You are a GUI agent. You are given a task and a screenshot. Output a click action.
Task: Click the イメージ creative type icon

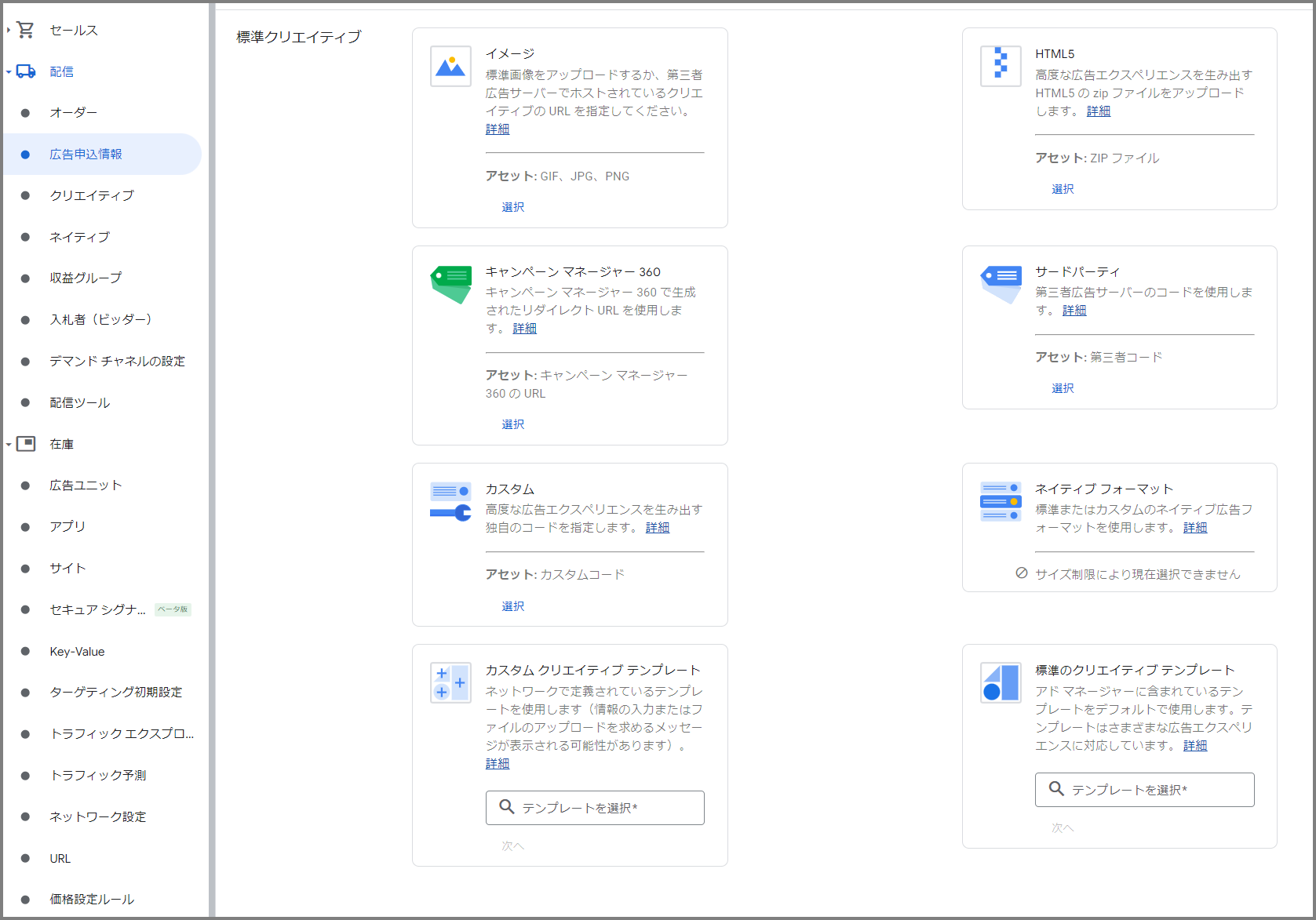point(450,67)
